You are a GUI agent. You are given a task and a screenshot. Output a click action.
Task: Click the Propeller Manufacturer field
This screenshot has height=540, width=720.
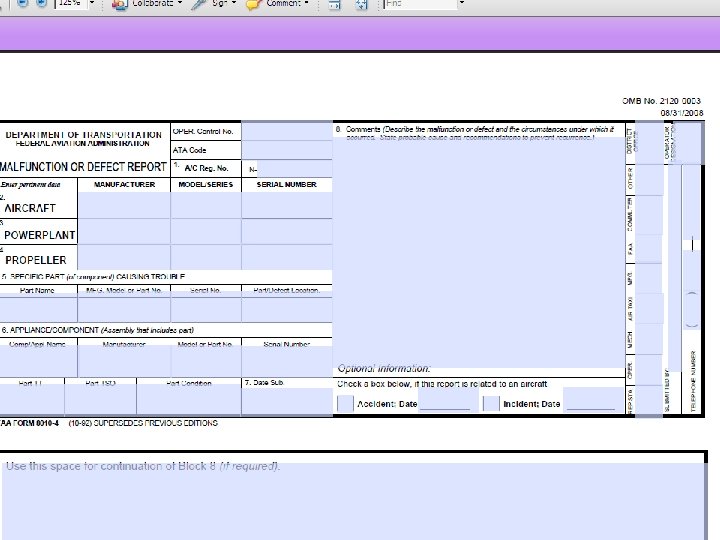coord(124,257)
